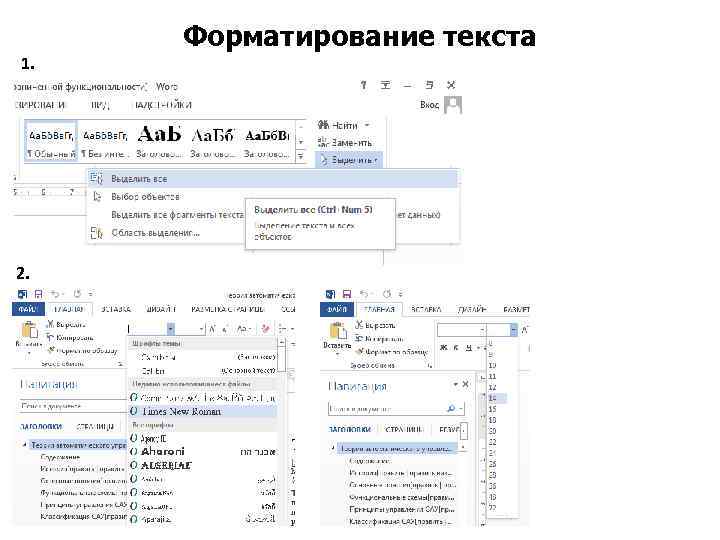Viewport: 720px width, 540px height.
Task: Open ДИЗАЙН tab in right Word window
Action: click(x=472, y=309)
